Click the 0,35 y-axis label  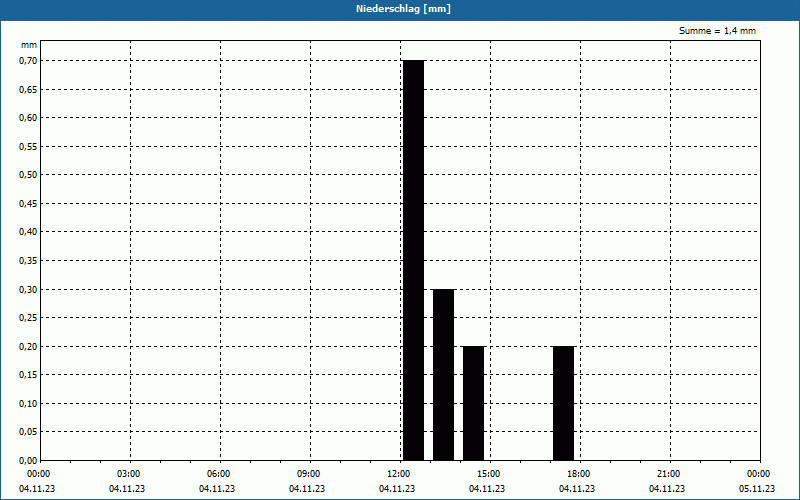(29, 261)
